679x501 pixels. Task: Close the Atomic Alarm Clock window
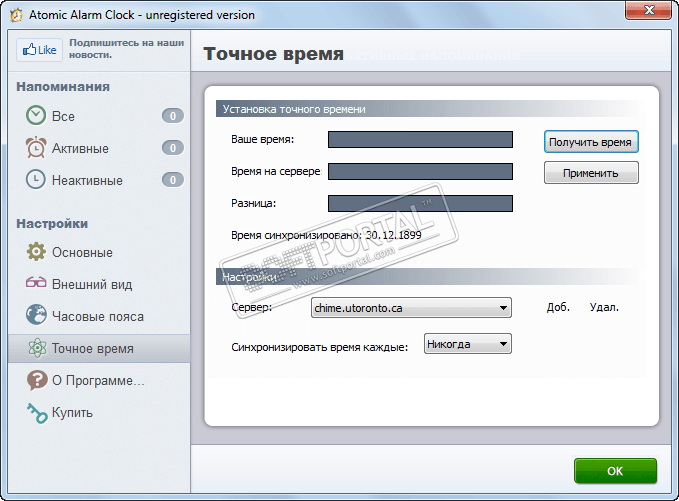coord(648,10)
